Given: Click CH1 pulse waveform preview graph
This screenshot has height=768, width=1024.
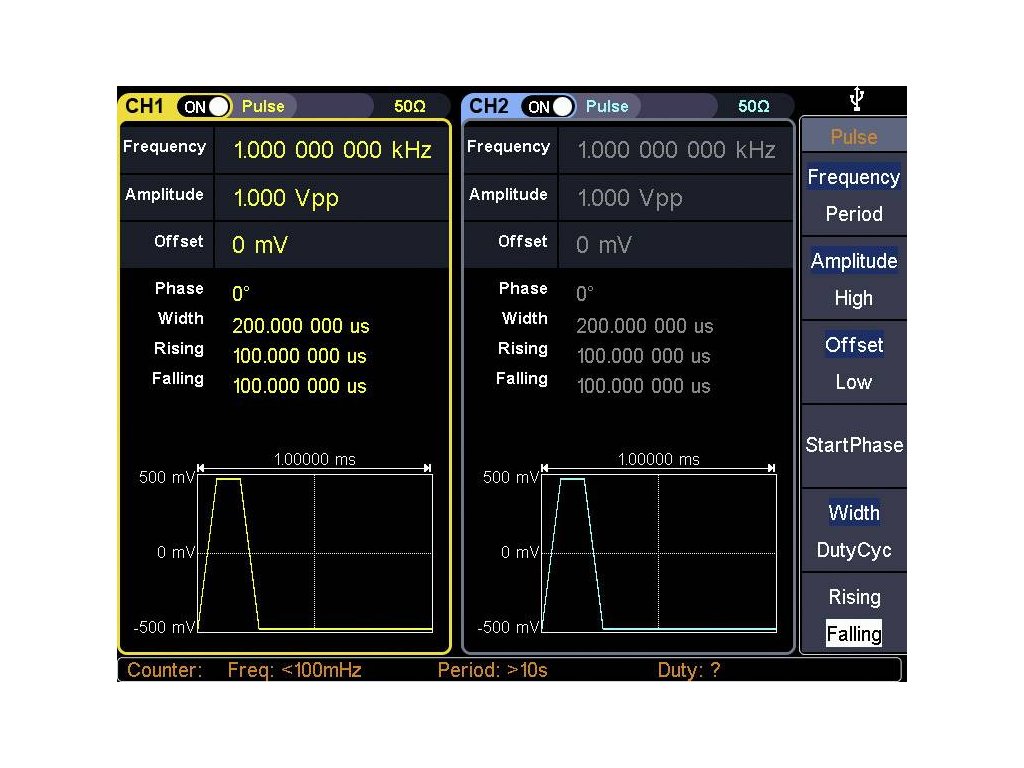Looking at the screenshot, I should (315, 552).
